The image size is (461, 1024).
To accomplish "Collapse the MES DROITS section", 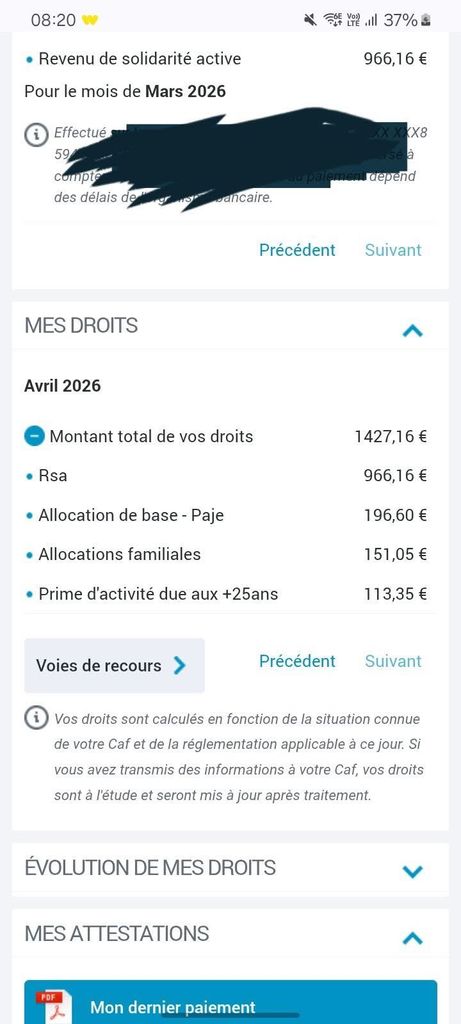I will point(413,330).
